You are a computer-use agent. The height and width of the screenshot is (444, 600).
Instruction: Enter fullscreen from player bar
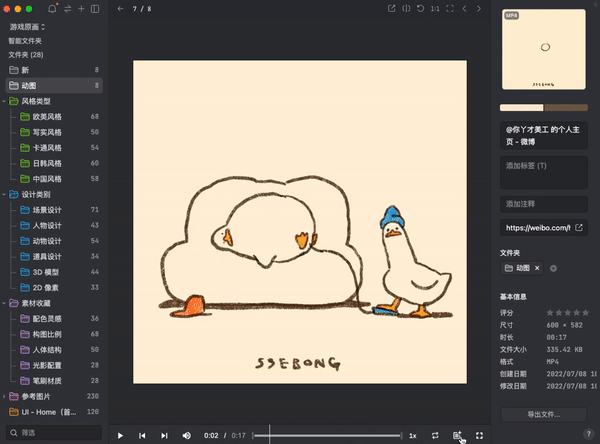point(479,436)
